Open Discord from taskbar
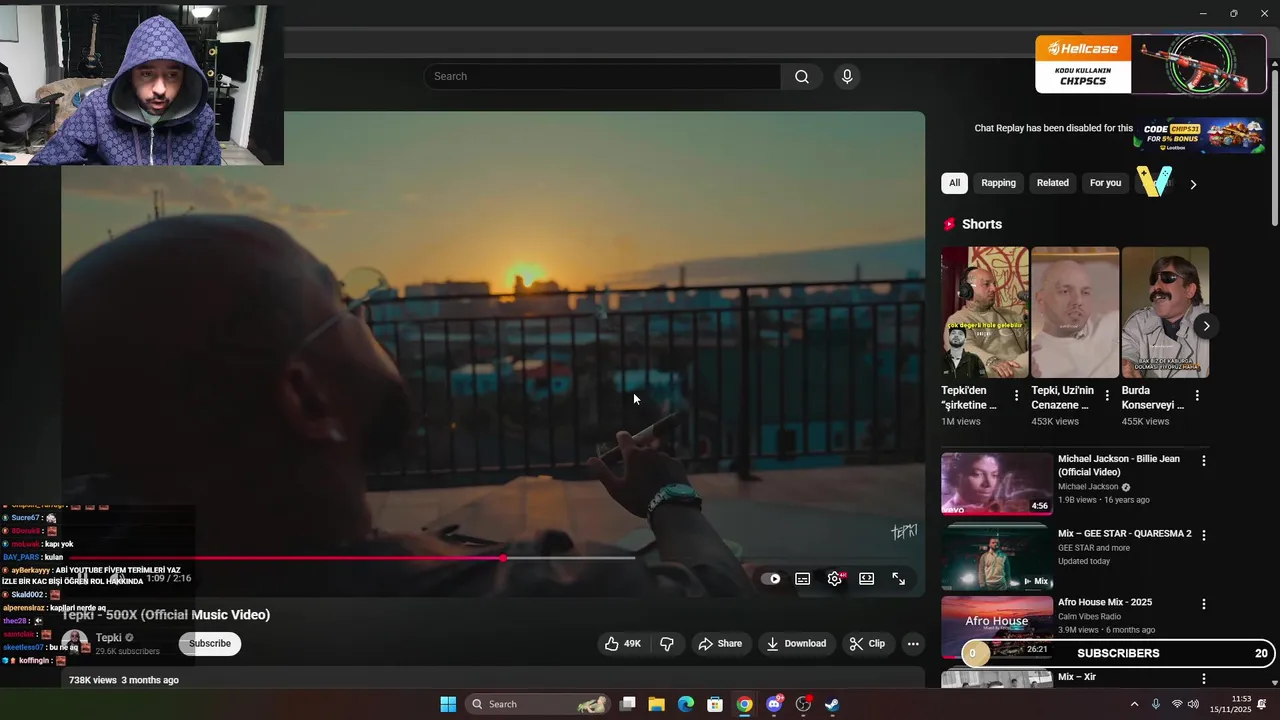This screenshot has height=720, width=1280. [x=773, y=704]
